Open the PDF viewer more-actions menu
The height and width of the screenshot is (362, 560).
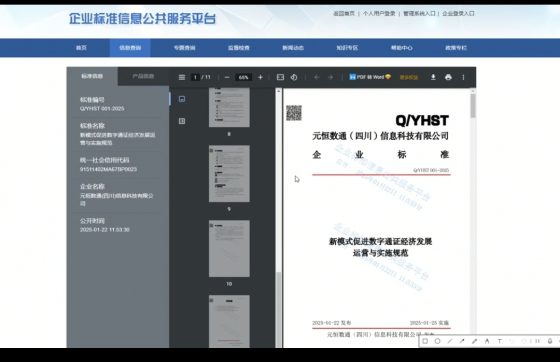point(463,77)
